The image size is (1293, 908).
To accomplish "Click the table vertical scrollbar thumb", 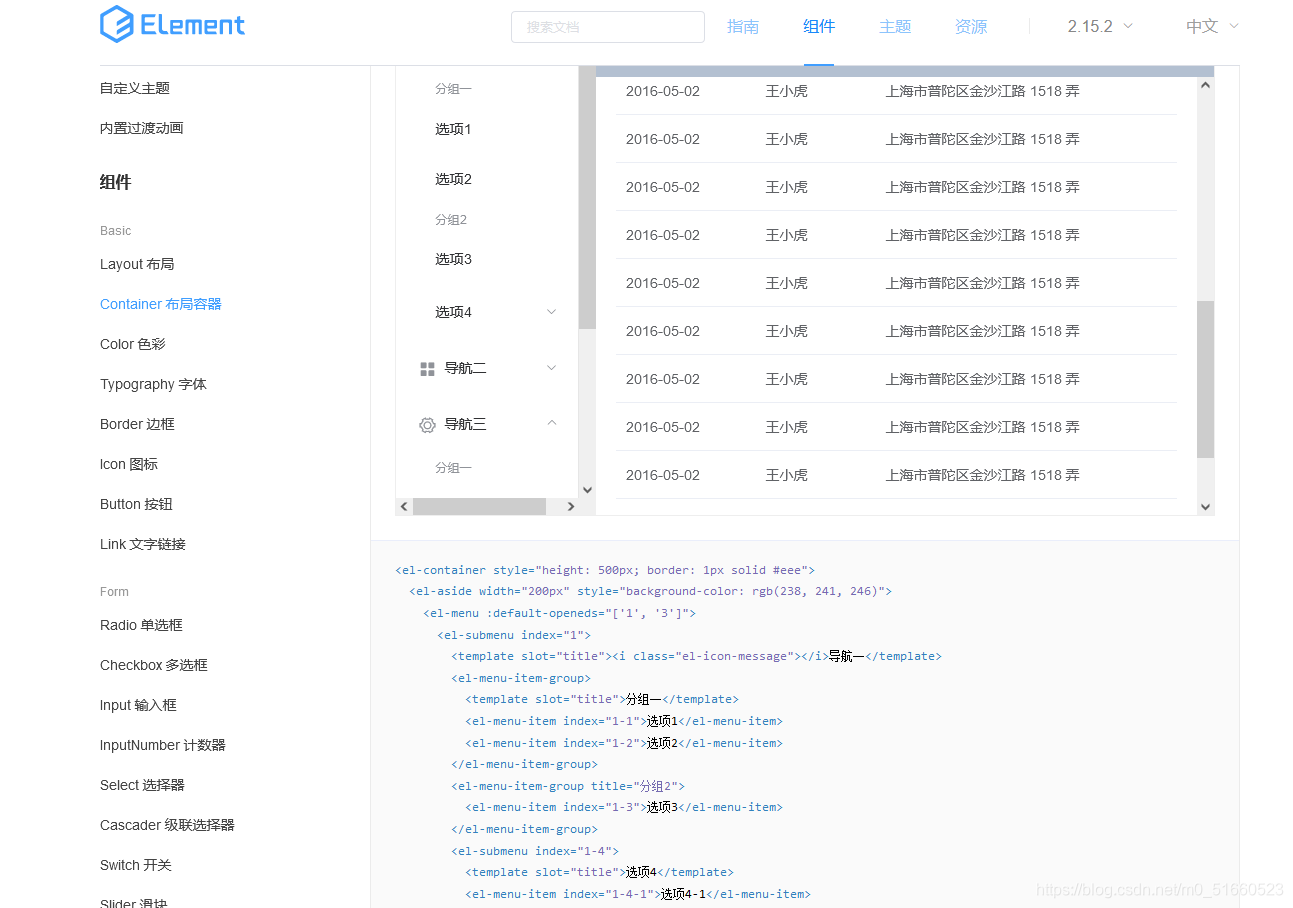I will point(1205,379).
